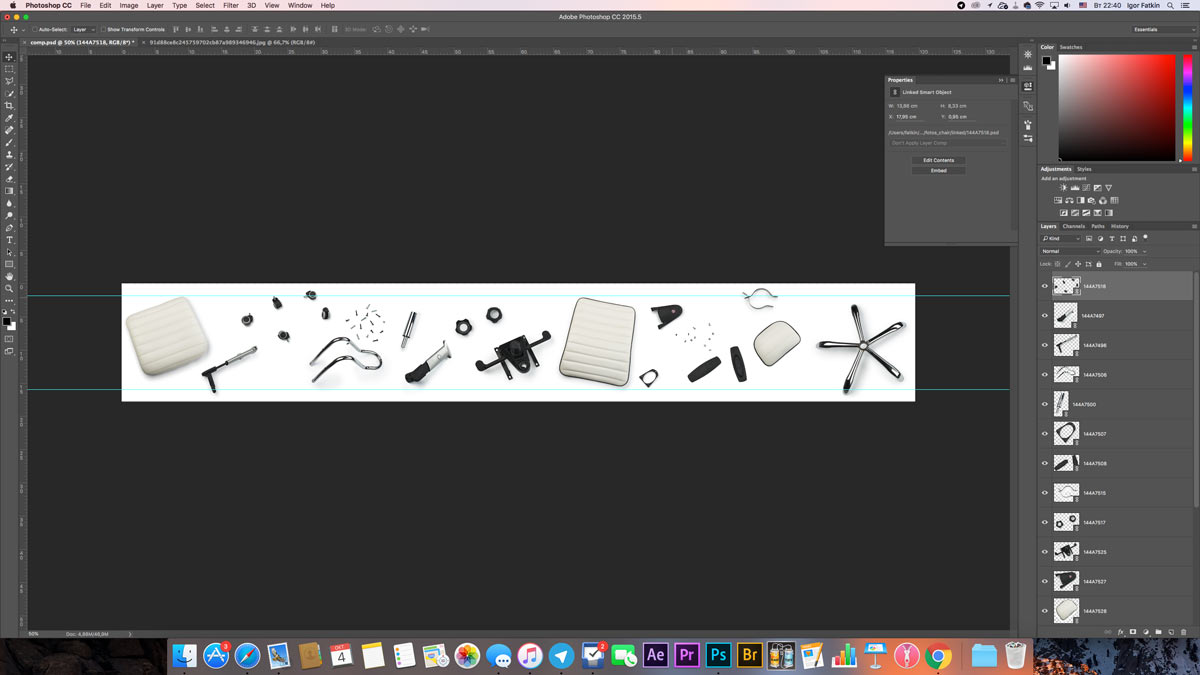Click the delete layer trash icon
The width and height of the screenshot is (1200, 675).
tap(1183, 632)
